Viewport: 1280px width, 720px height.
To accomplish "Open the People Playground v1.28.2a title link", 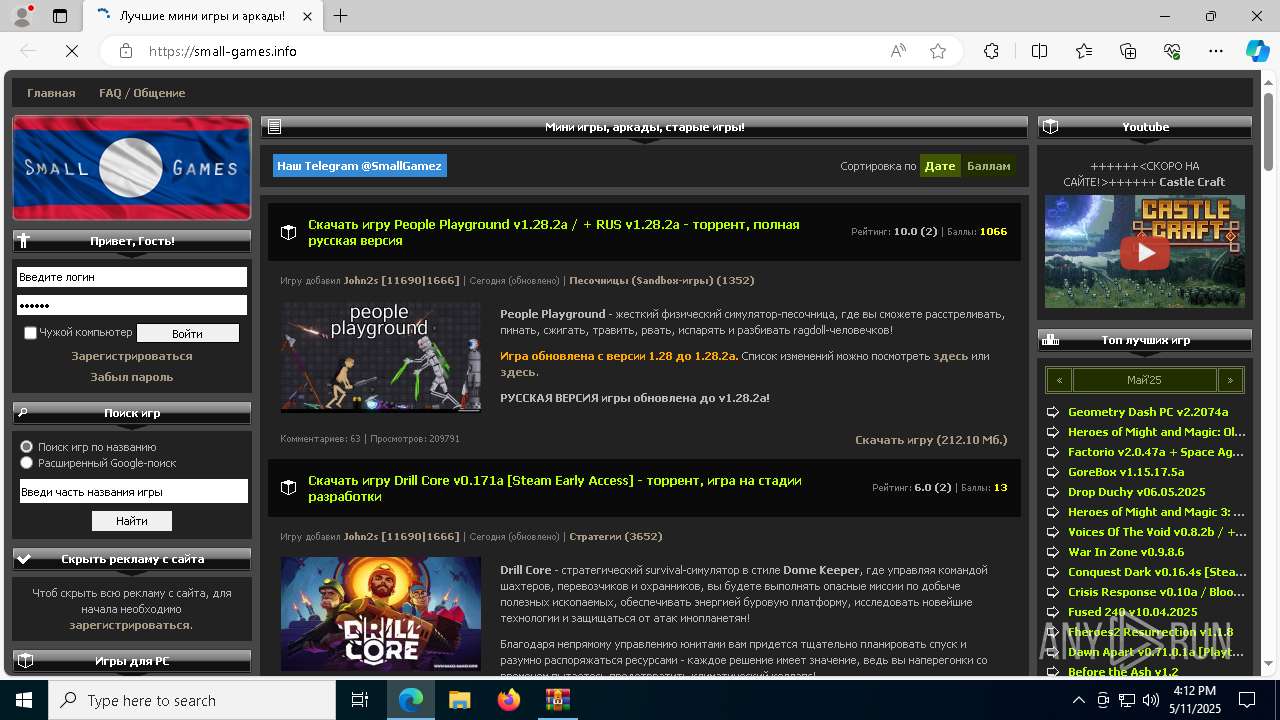I will pos(553,232).
